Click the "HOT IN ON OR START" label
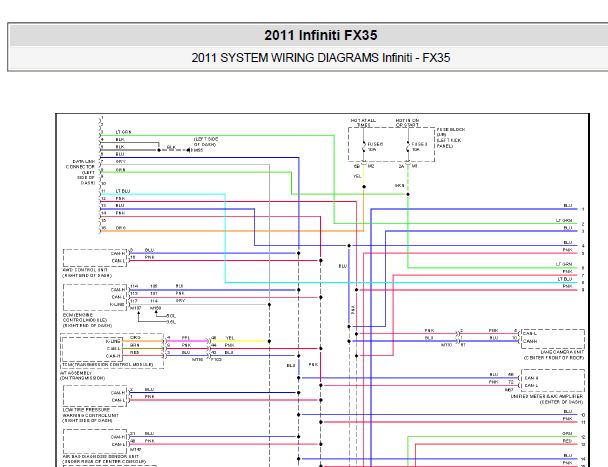The image size is (608, 467). [x=407, y=123]
